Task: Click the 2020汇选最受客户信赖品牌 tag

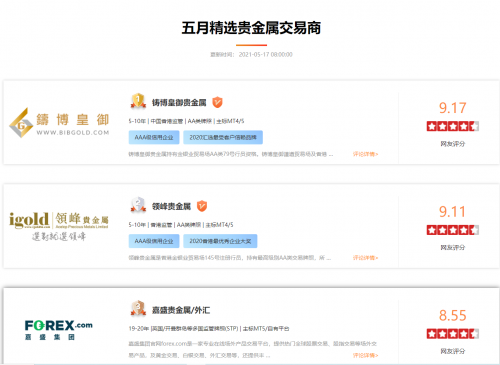Action: point(223,137)
